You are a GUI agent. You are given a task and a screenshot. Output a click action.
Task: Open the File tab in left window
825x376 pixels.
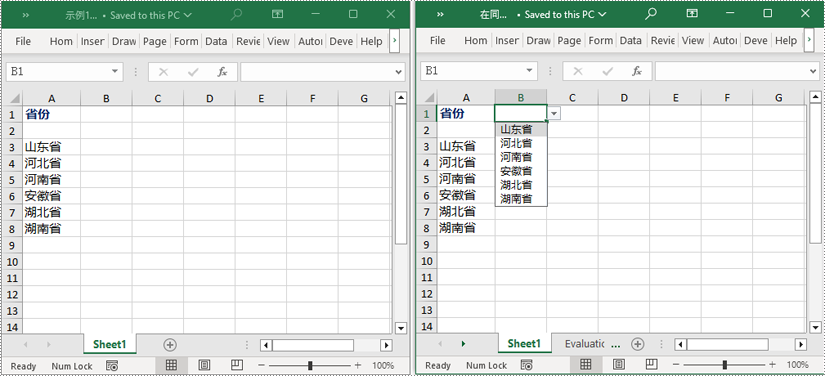coord(23,41)
